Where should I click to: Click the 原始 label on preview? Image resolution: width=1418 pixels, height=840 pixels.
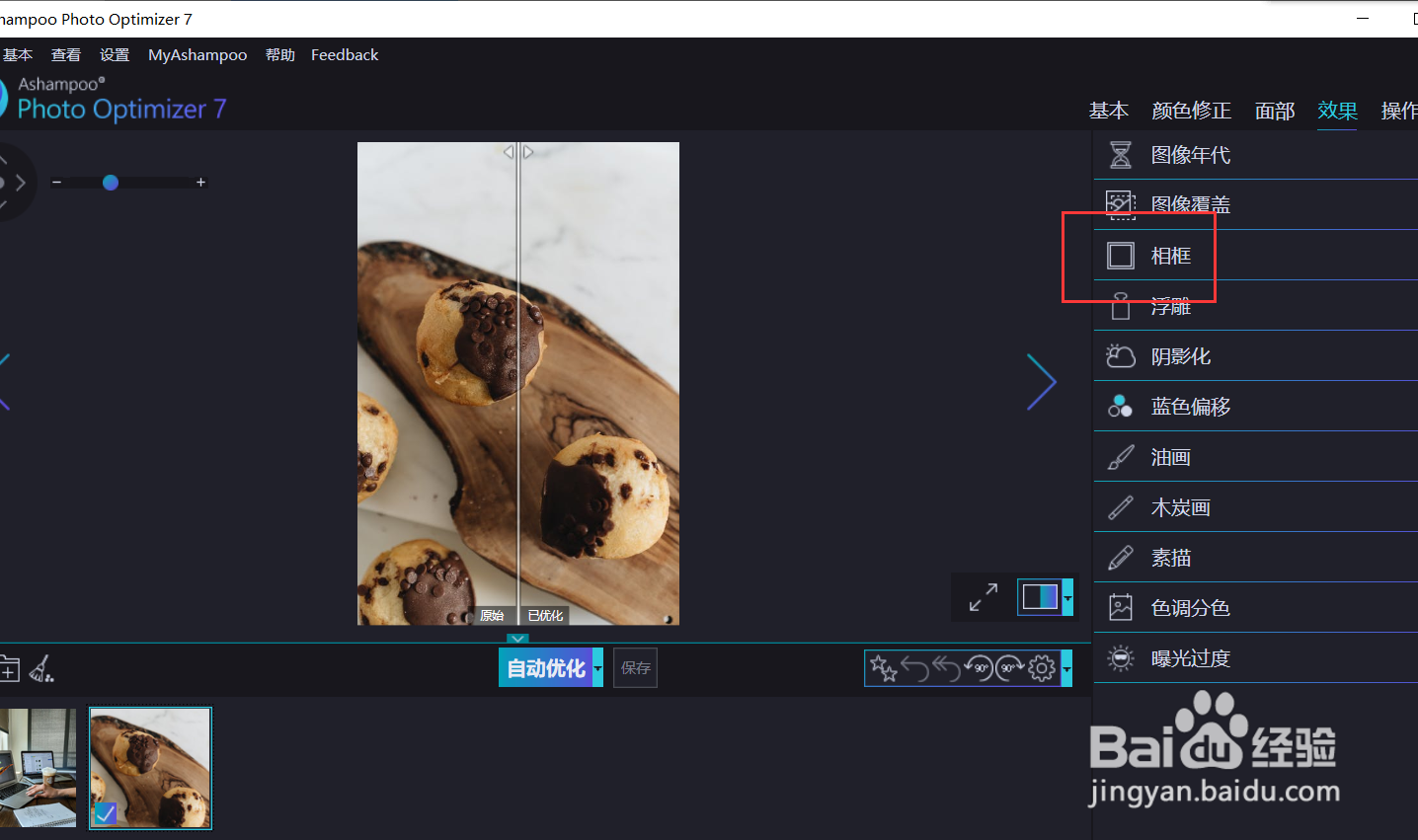click(492, 615)
